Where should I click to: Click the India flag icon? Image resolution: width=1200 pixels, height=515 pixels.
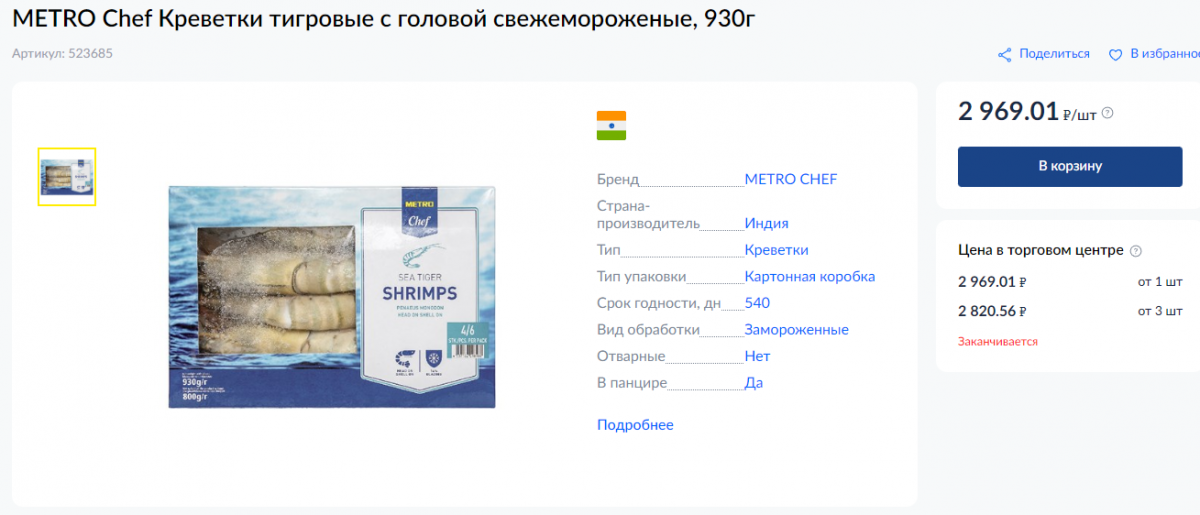611,126
